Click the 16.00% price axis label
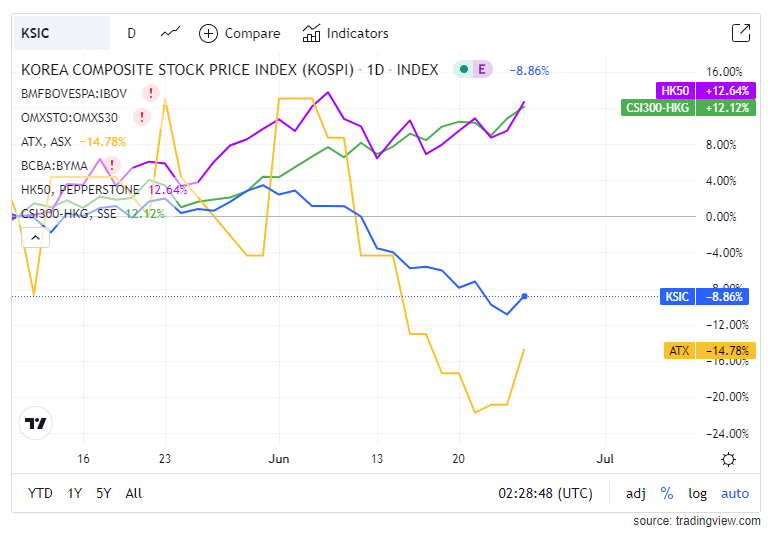Image resolution: width=768 pixels, height=536 pixels. click(724, 72)
